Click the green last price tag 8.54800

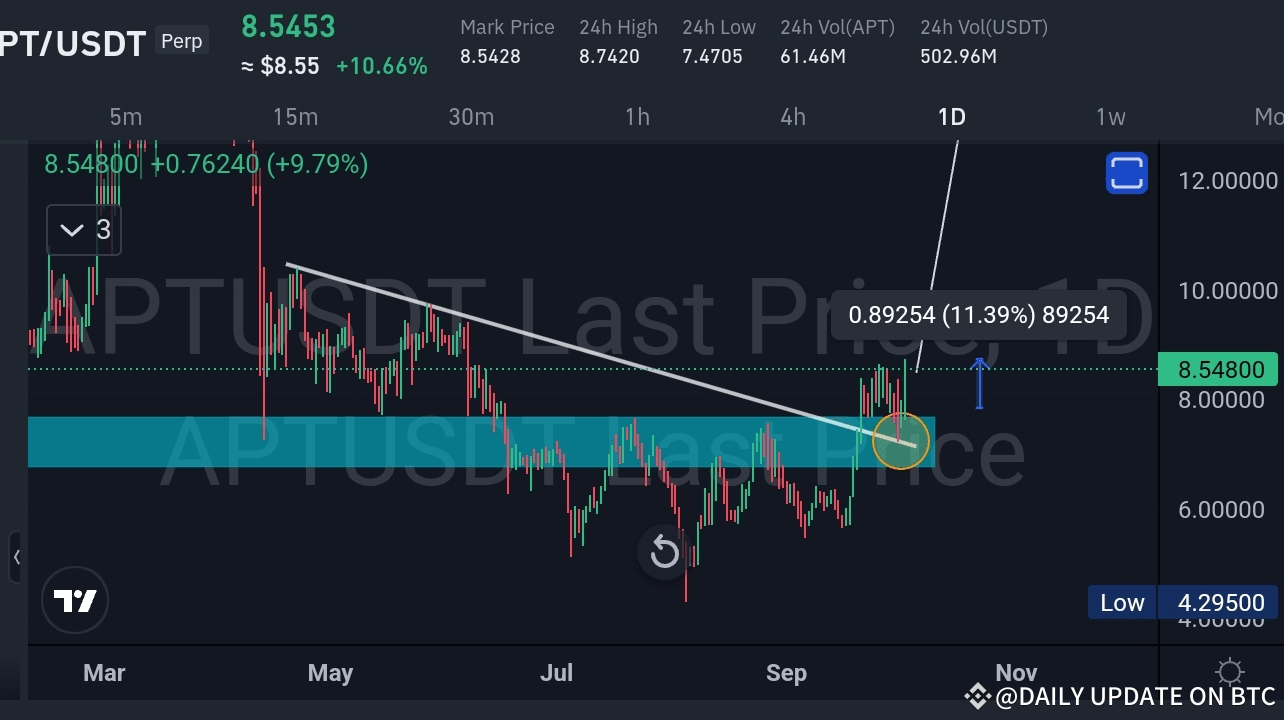(x=1218, y=369)
